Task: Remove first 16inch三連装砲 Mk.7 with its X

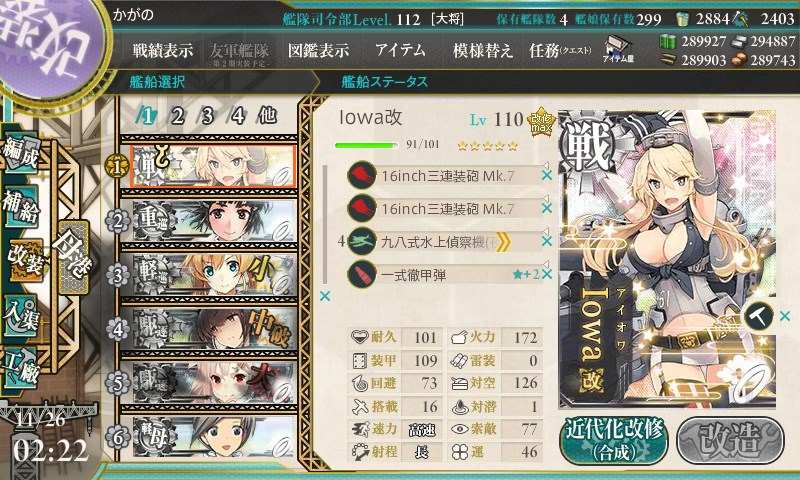Action: click(x=547, y=175)
